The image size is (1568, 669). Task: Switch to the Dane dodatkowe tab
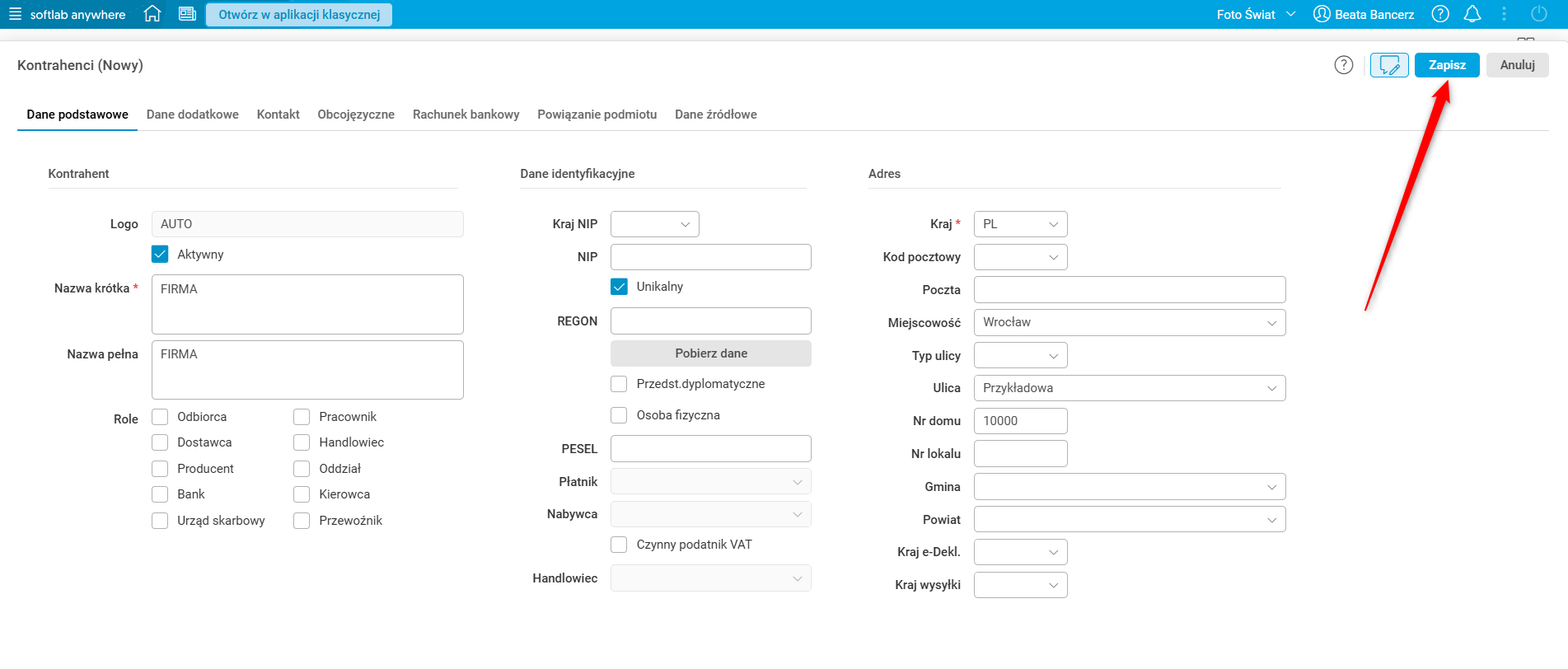coord(193,115)
